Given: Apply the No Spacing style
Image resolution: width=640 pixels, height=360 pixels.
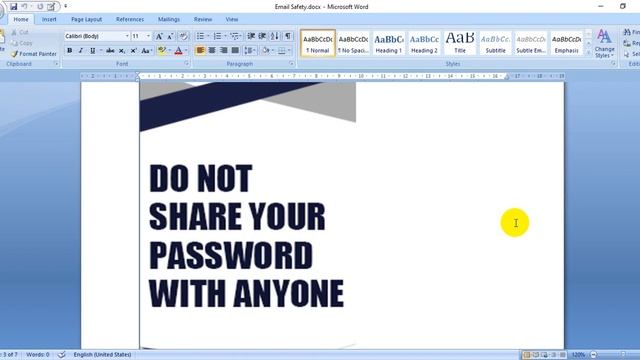Looking at the screenshot, I should coord(353,43).
